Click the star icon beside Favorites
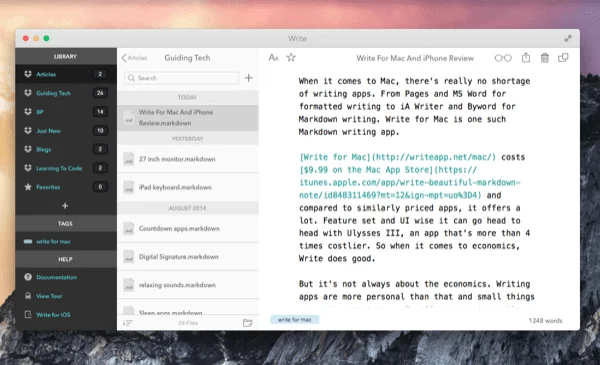The image size is (600, 365). pyautogui.click(x=28, y=187)
